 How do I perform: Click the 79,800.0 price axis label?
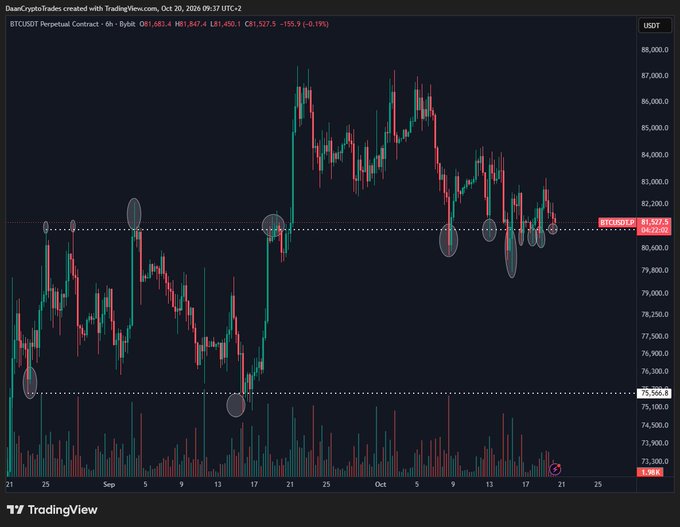click(x=655, y=270)
